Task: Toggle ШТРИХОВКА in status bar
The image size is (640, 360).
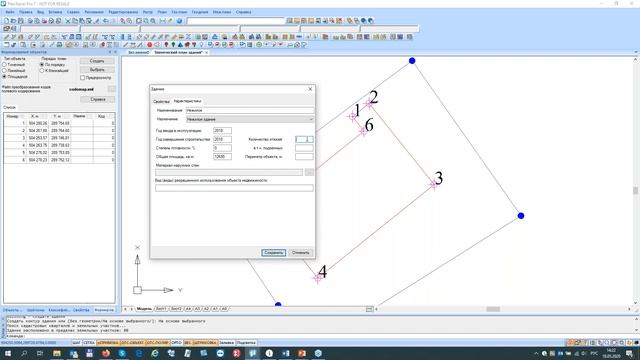Action: [x=205, y=343]
